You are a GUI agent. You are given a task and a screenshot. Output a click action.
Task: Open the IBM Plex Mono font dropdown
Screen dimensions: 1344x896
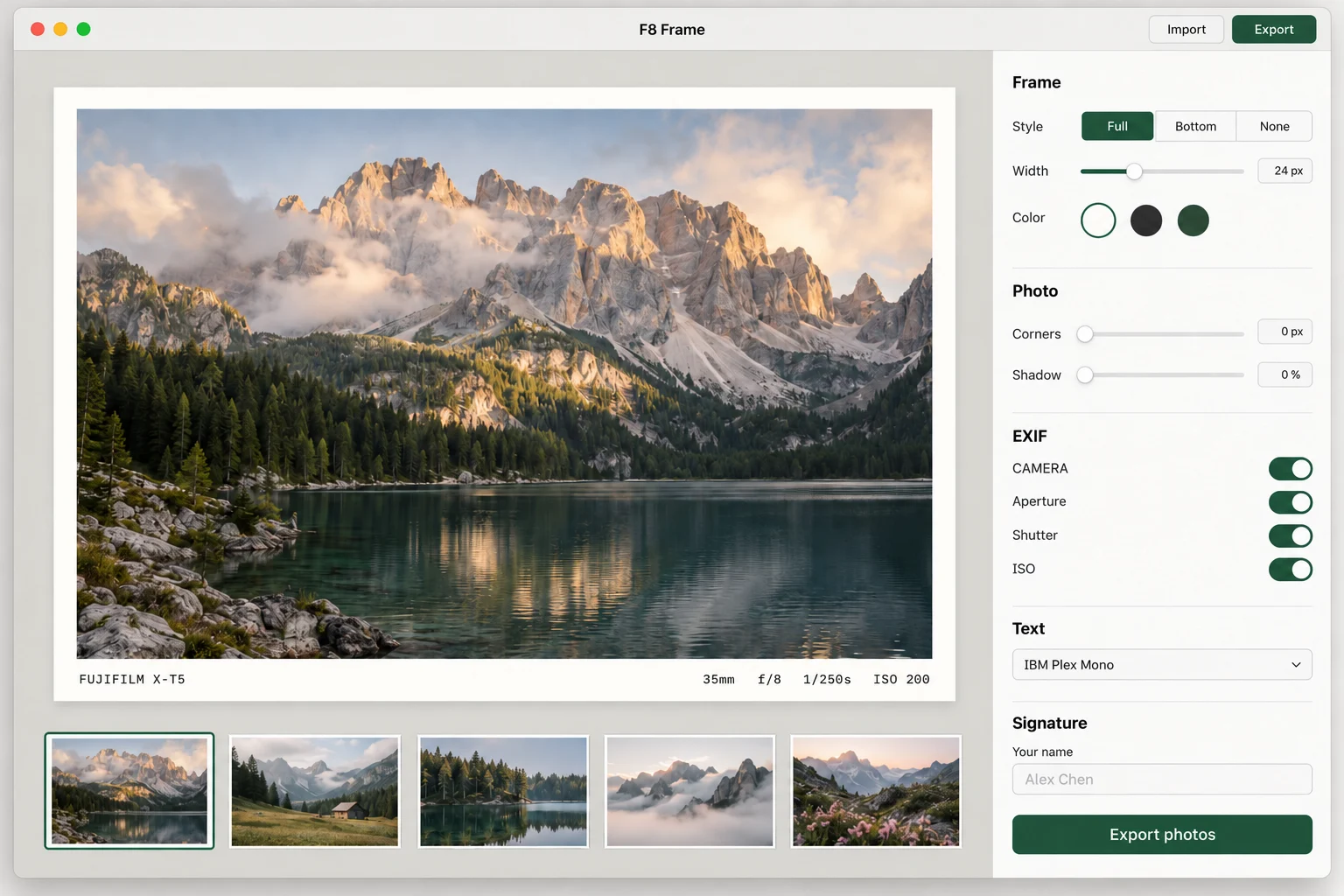[1162, 665]
